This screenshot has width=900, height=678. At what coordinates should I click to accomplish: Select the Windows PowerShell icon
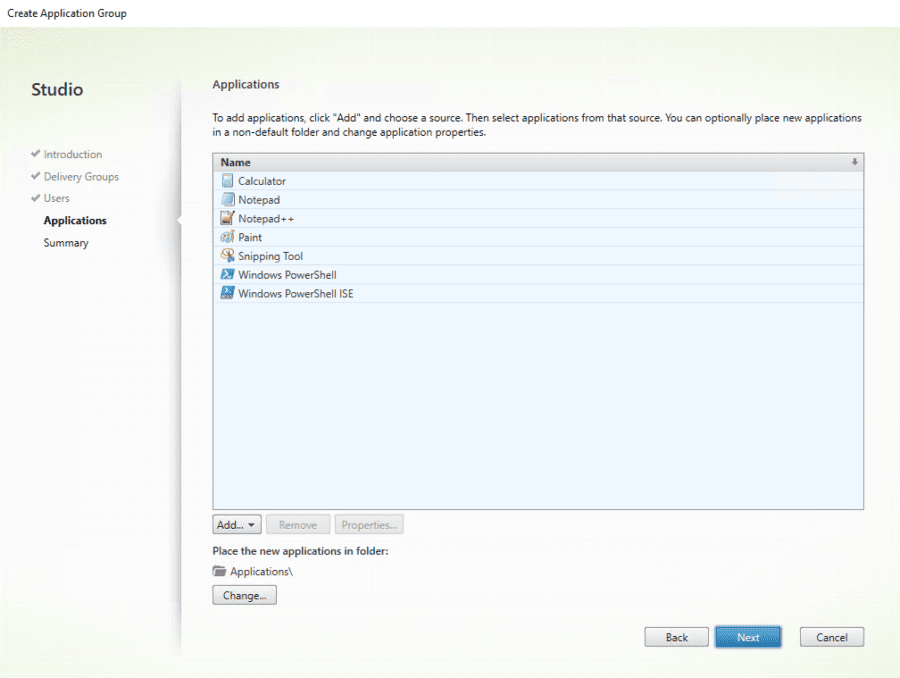(x=227, y=275)
